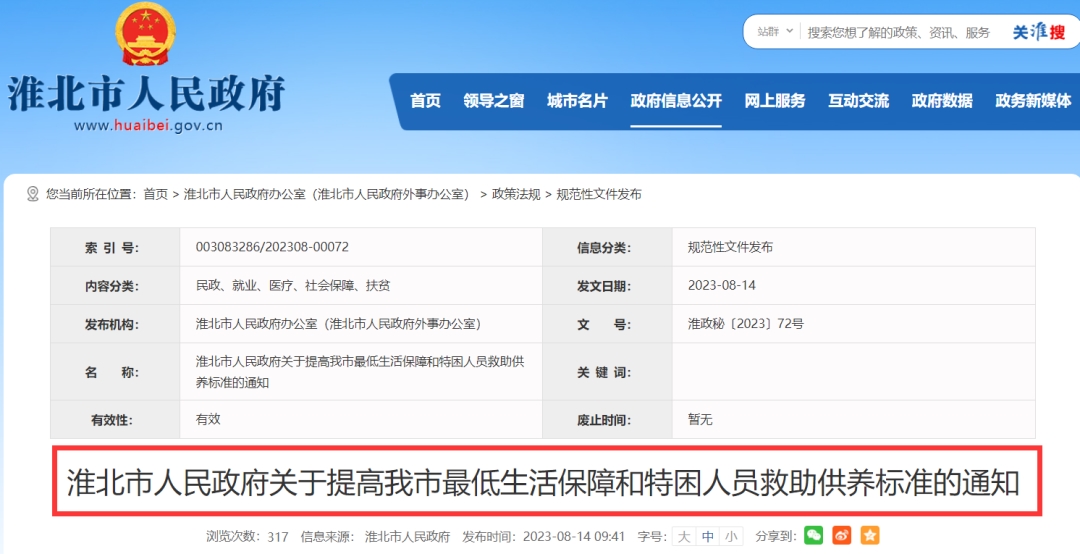Click the 索引号 label cell
1080x554 pixels.
(115, 247)
